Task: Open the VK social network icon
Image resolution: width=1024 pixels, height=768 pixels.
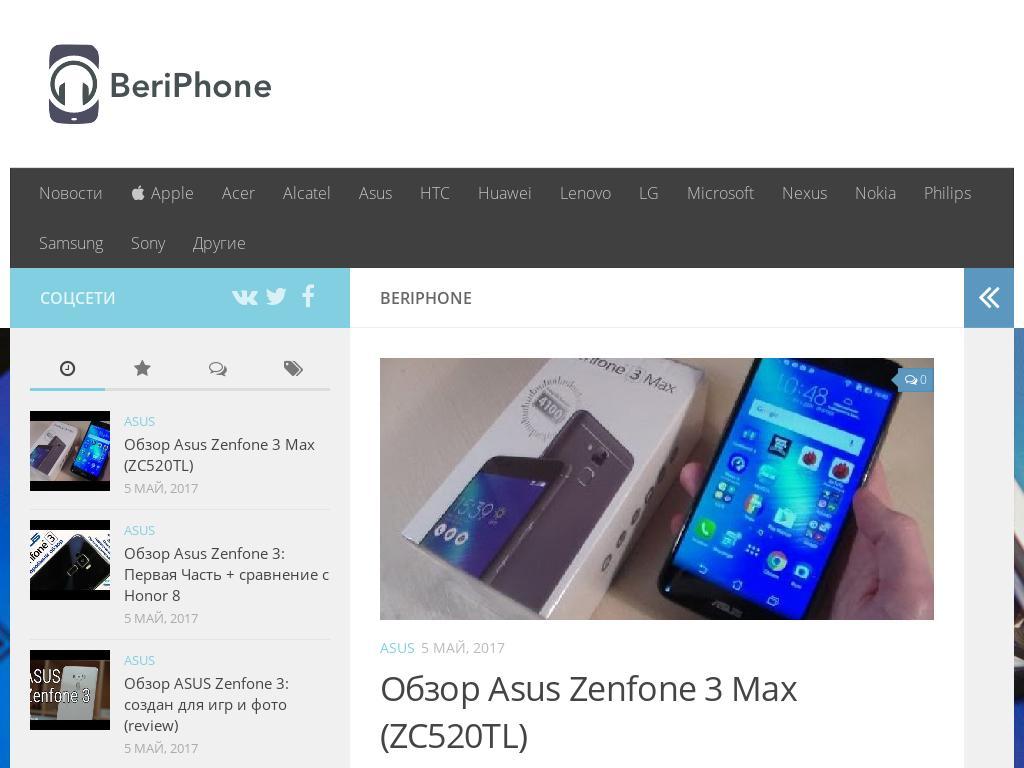Action: [245, 297]
